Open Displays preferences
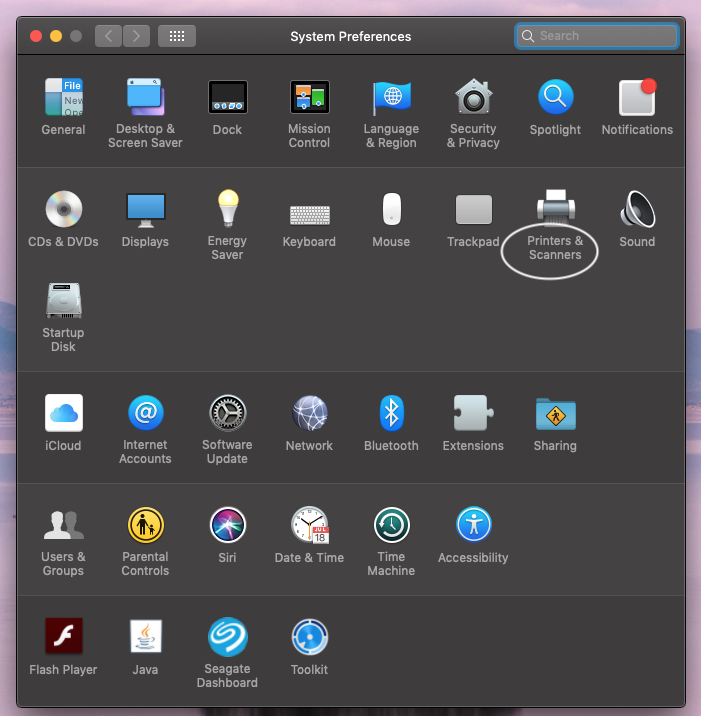Viewport: 701px width, 716px height. pos(145,210)
